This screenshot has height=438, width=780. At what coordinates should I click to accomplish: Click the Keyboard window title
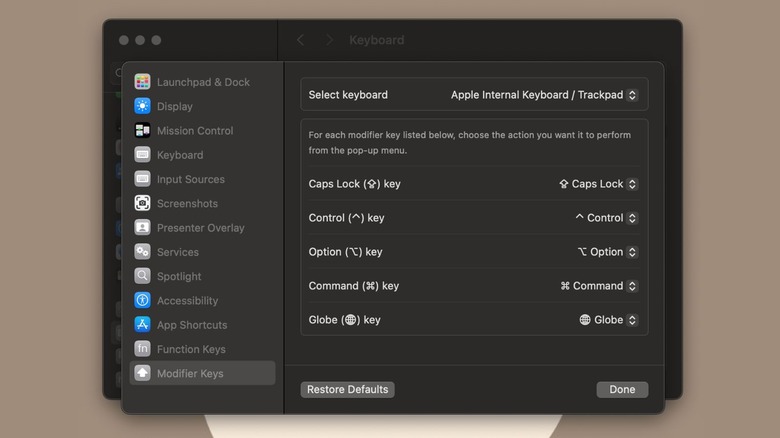click(x=377, y=40)
